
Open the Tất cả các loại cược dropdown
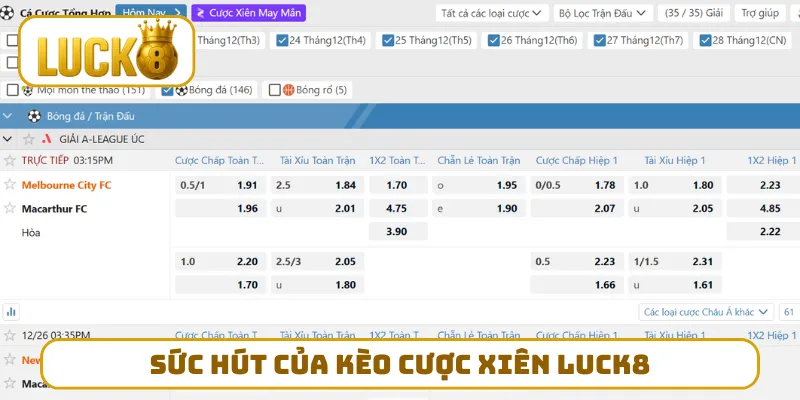point(492,13)
